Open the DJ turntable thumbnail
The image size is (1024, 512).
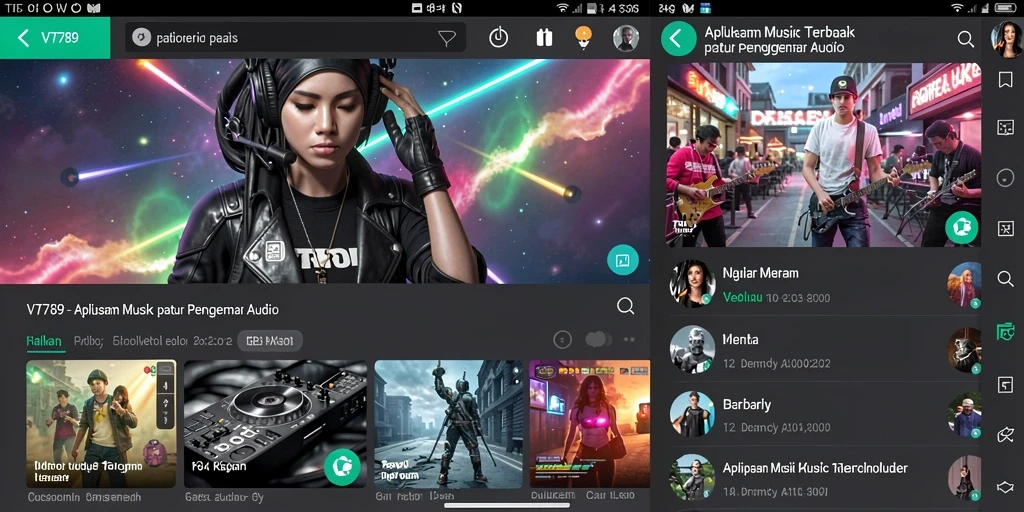[275, 424]
